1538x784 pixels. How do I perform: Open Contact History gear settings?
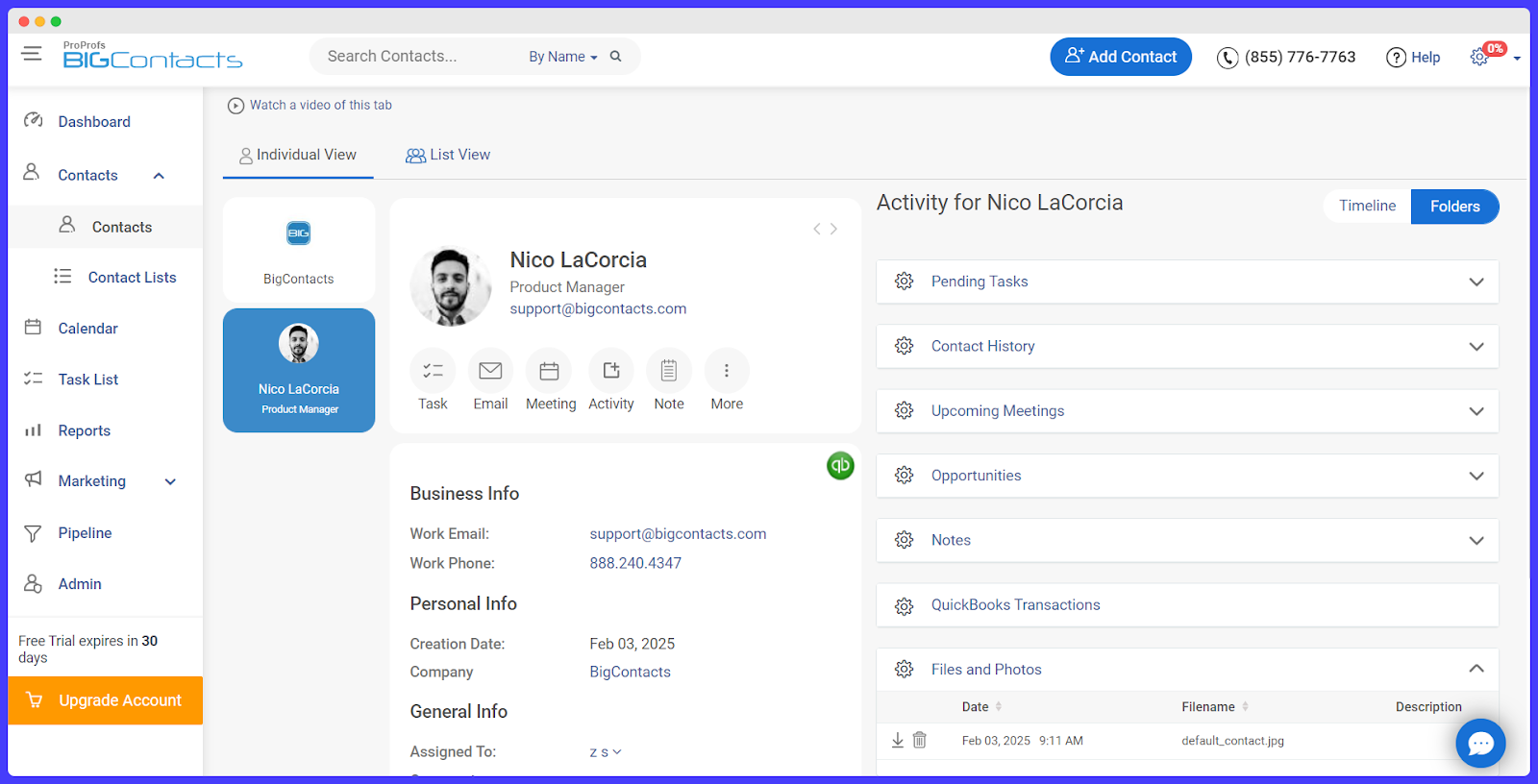tap(904, 346)
